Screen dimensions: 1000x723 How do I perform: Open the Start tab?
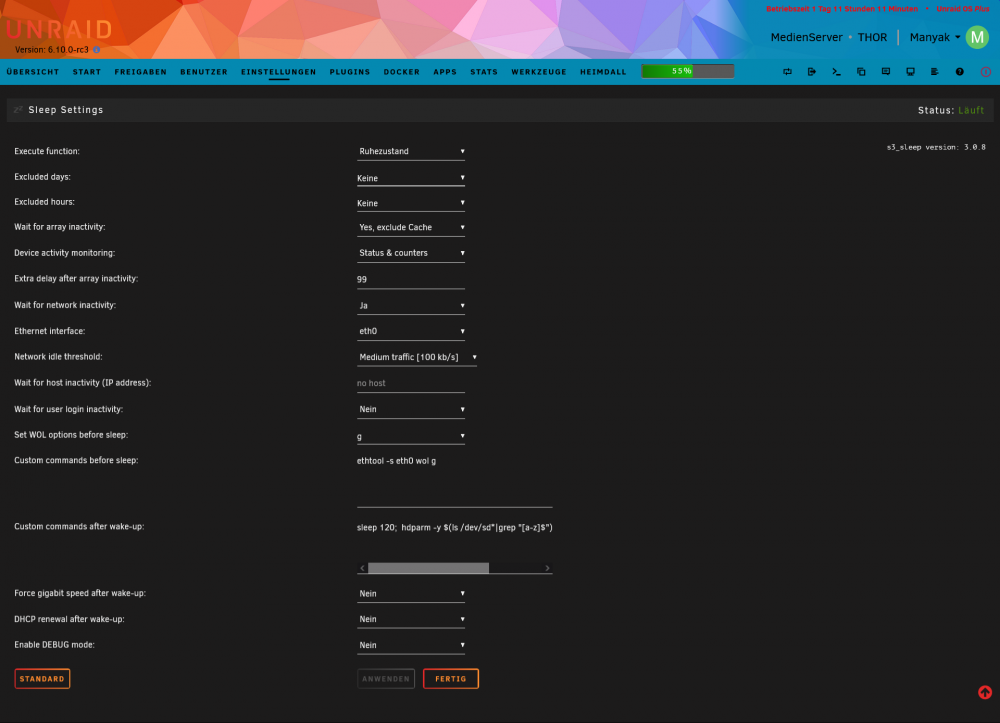pos(87,72)
